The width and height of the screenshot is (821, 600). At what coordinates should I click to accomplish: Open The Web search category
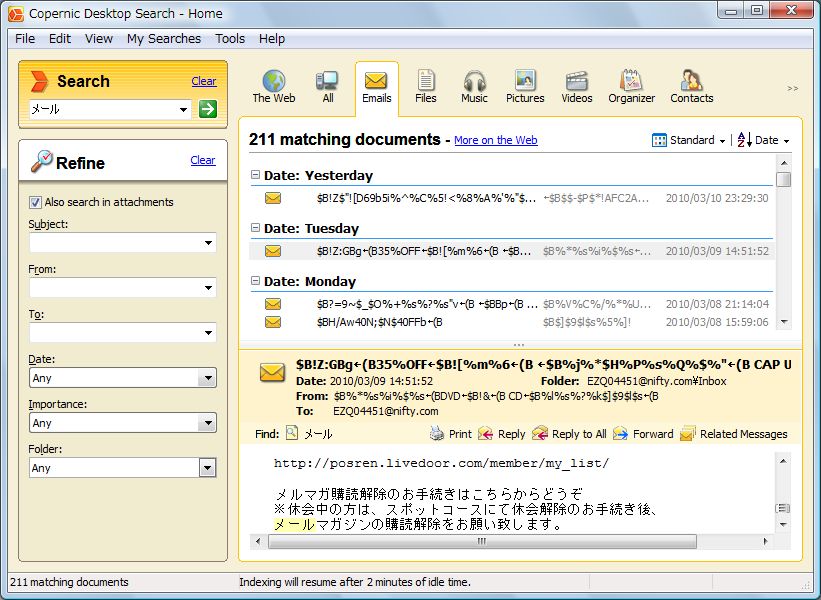[274, 87]
